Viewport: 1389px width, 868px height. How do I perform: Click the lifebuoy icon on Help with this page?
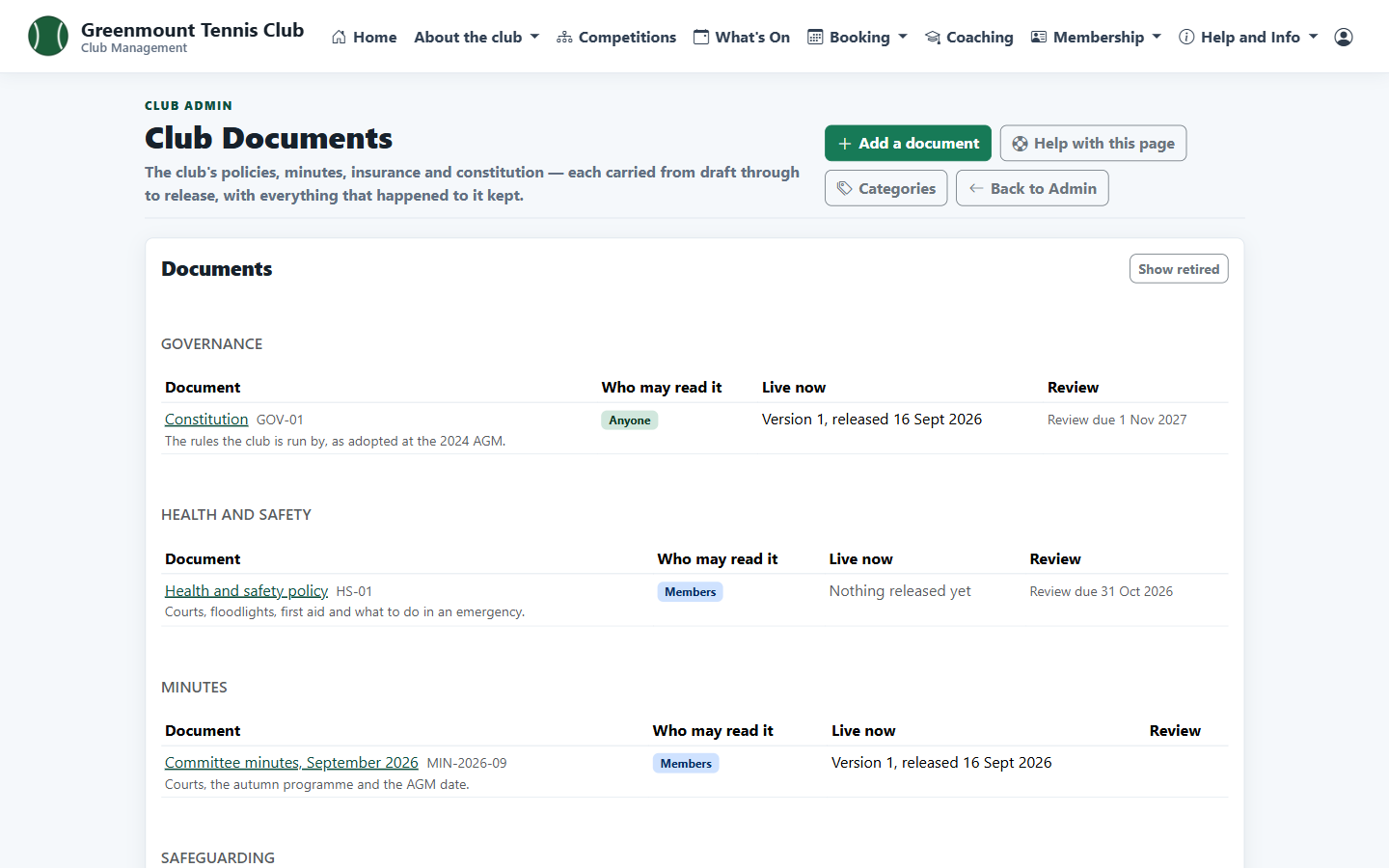click(1020, 144)
